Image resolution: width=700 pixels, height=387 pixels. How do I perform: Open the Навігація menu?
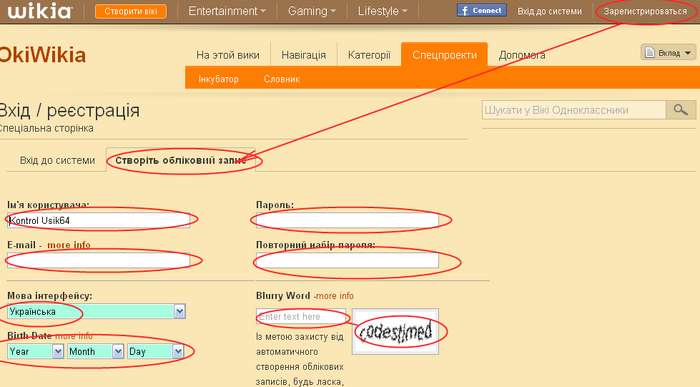click(304, 55)
